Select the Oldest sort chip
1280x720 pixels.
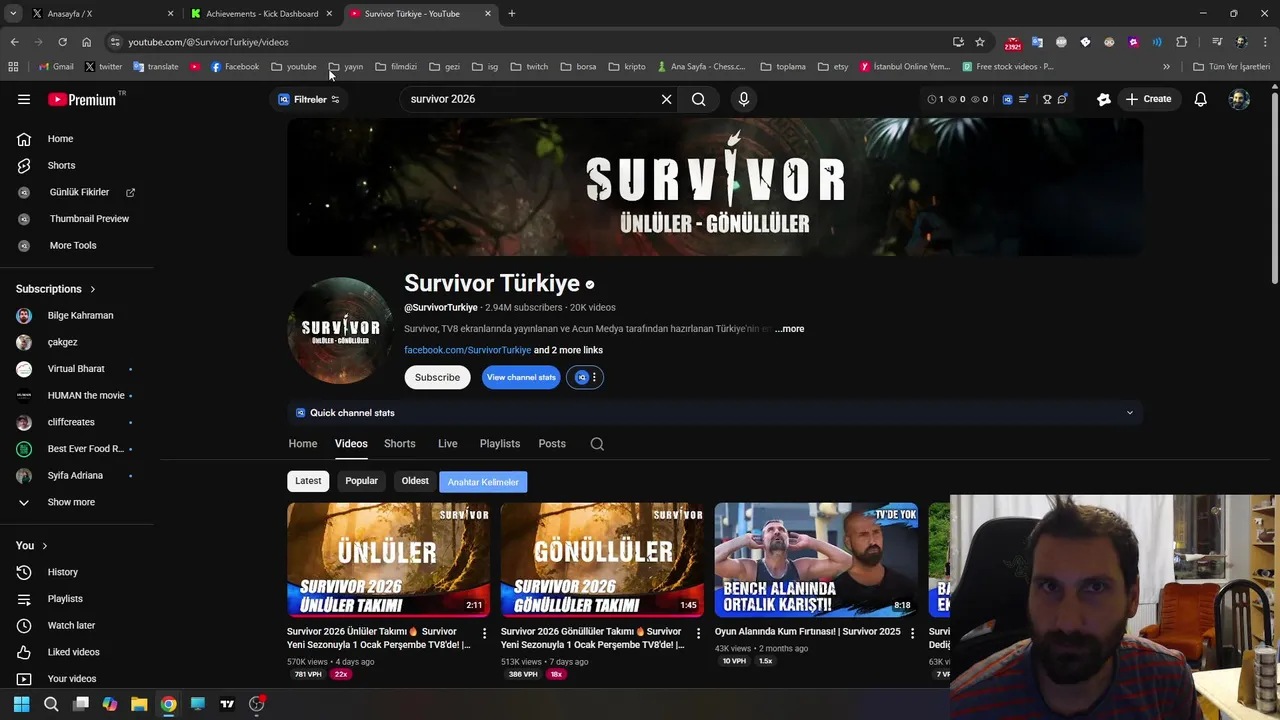pos(415,481)
